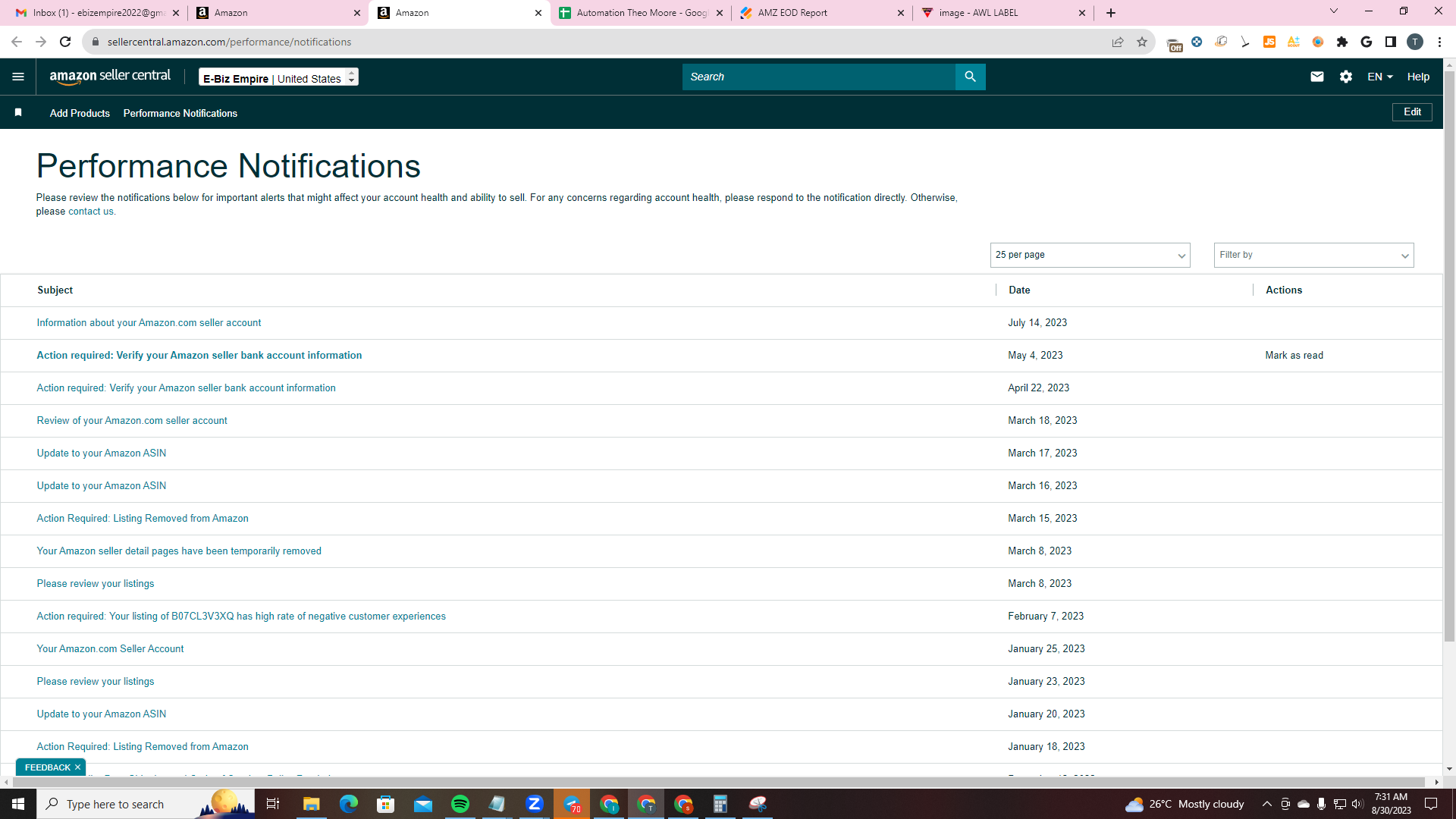Open Performance Notifications bookmark link
This screenshot has width=1456, height=819.
(180, 113)
